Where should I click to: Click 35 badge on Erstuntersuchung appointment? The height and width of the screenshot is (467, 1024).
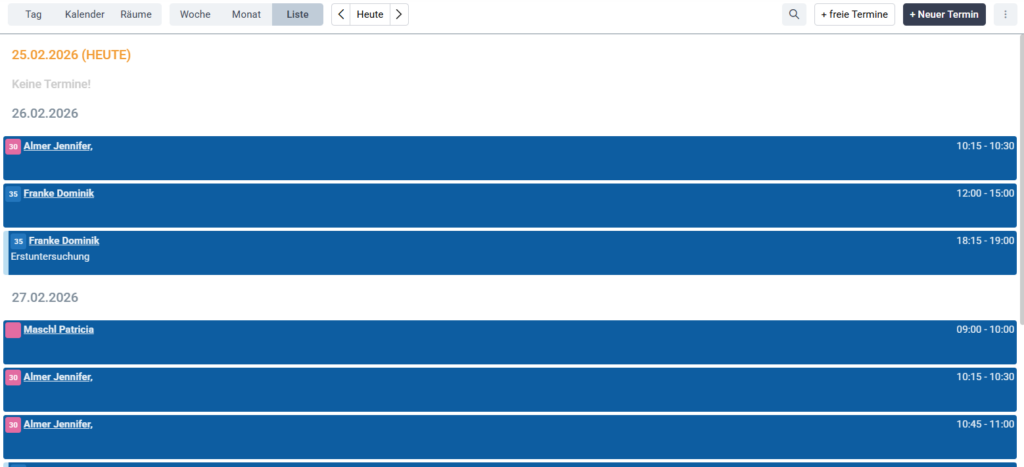click(18, 241)
